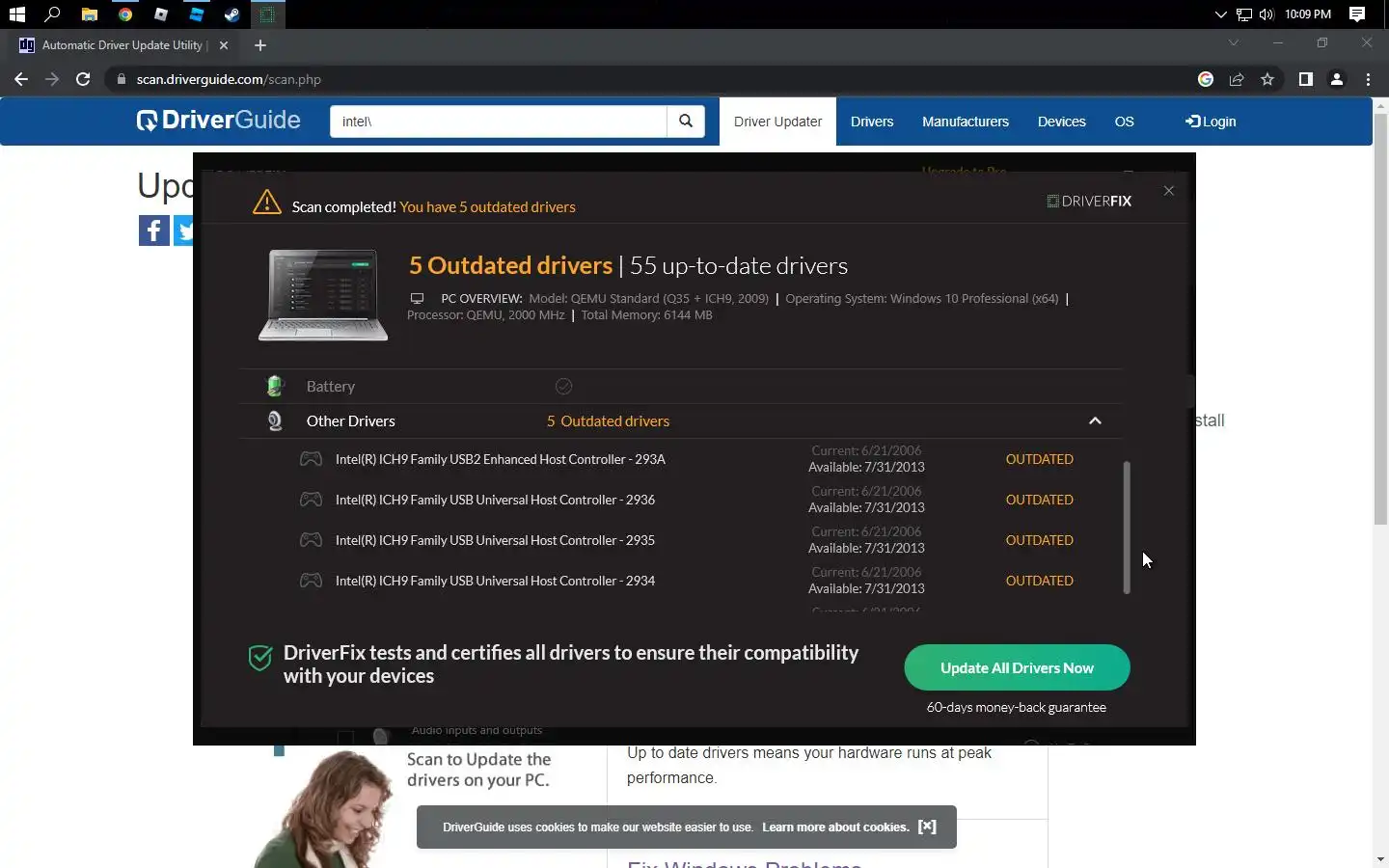The width and height of the screenshot is (1389, 868).
Task: Click Update All Drivers Now button
Action: coord(1017,667)
